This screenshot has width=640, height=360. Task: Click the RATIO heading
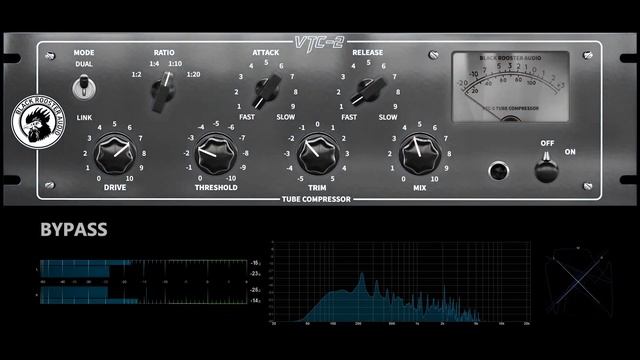point(164,53)
